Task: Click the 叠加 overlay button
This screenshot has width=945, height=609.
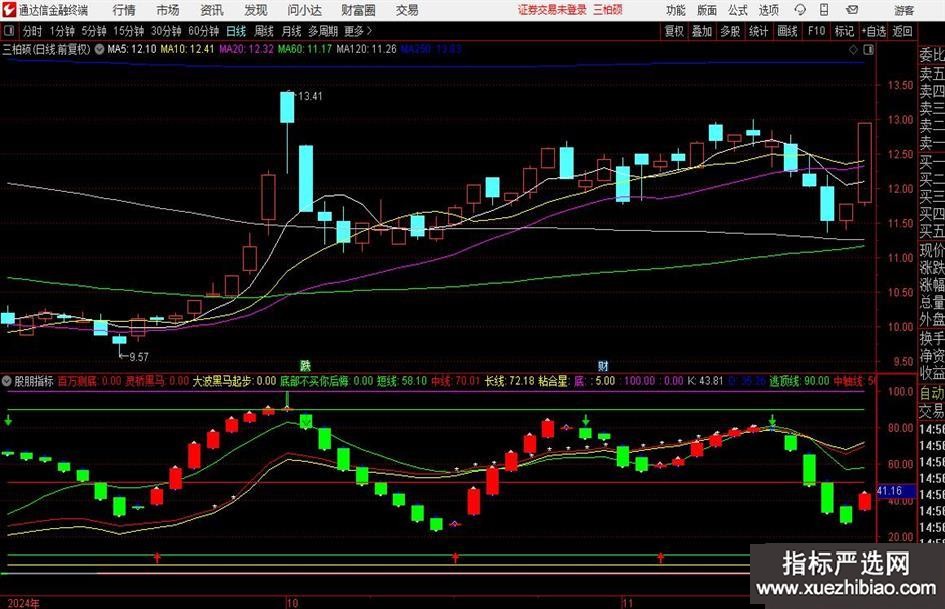Action: point(702,31)
